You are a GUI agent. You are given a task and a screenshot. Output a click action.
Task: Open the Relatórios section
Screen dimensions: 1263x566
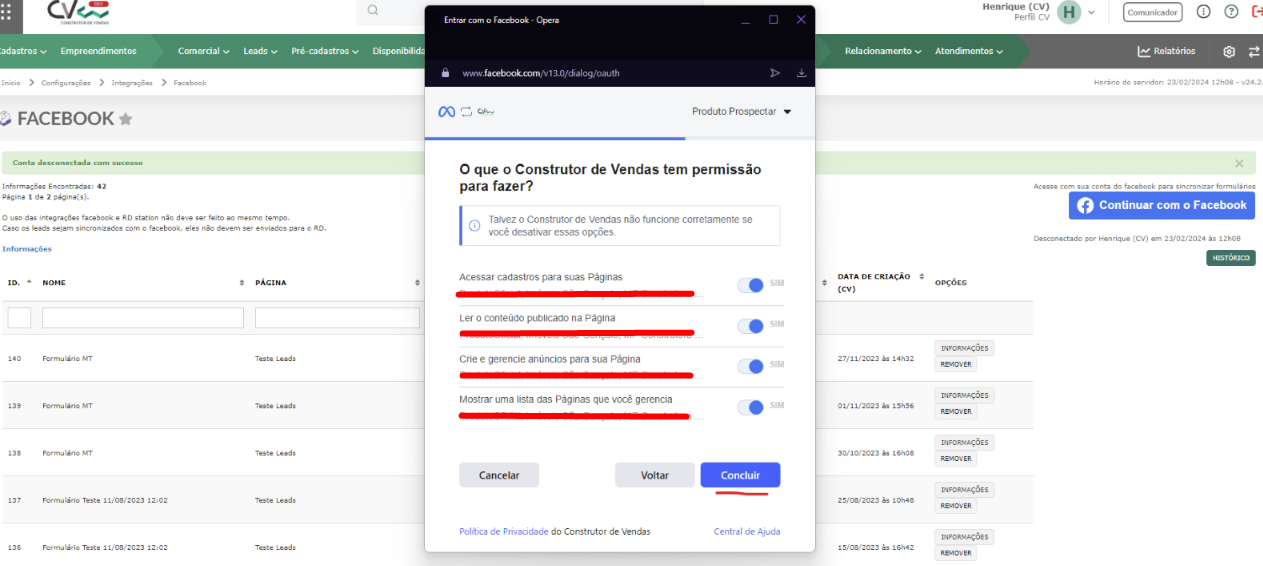[x=1166, y=51]
